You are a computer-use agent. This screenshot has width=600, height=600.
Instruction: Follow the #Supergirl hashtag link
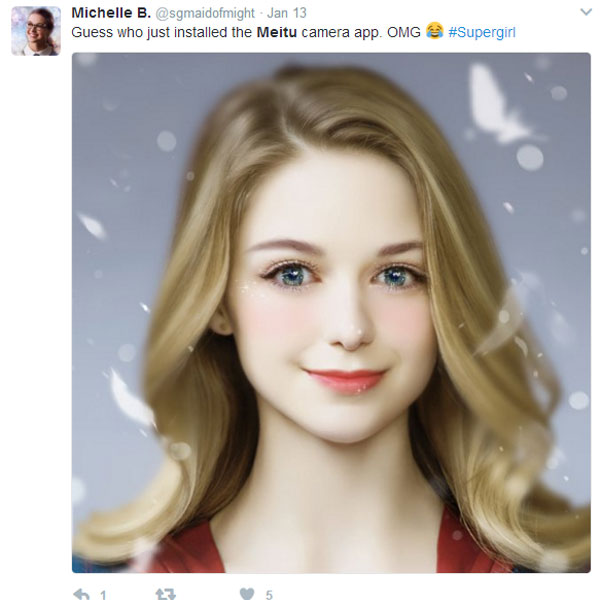click(x=482, y=32)
